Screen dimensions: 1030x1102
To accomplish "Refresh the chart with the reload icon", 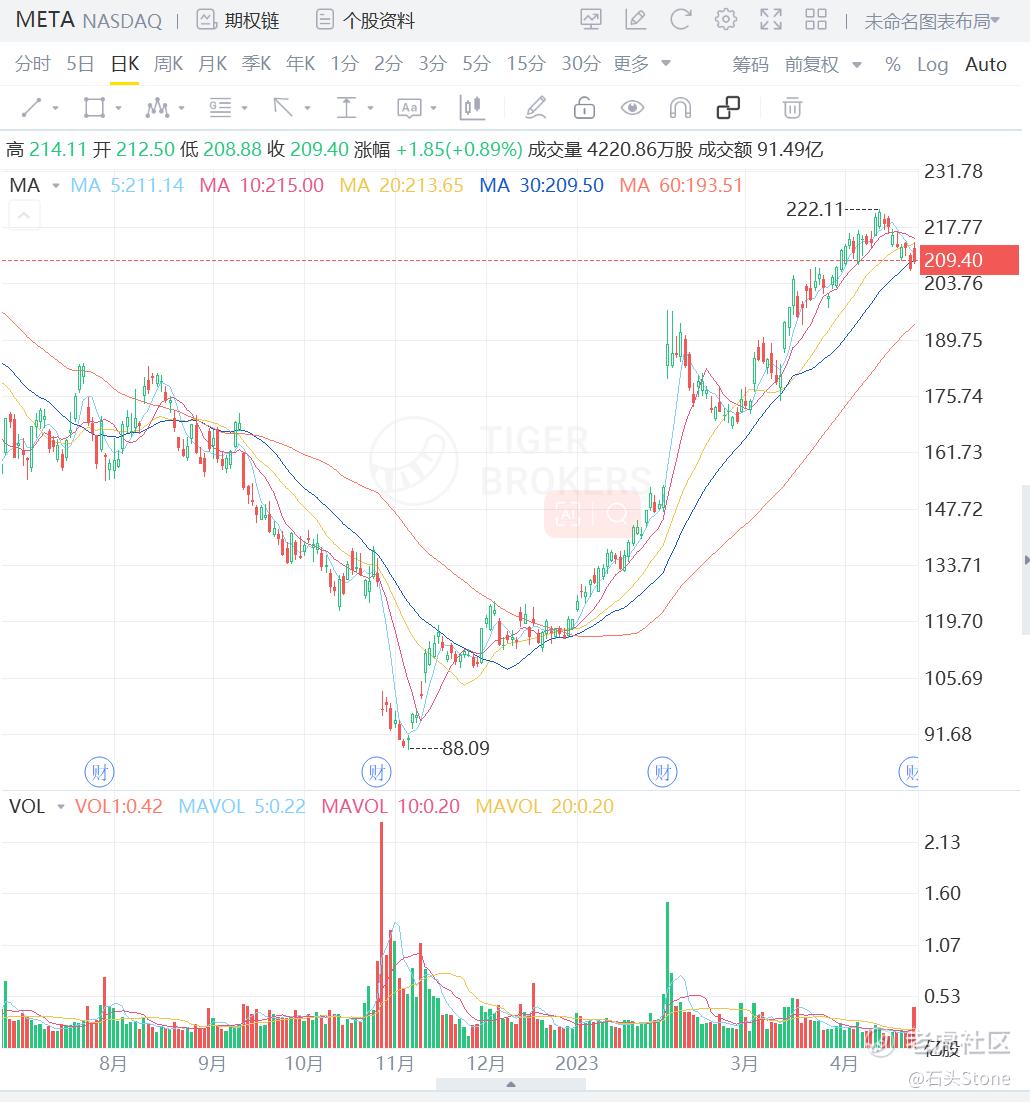I will (680, 20).
